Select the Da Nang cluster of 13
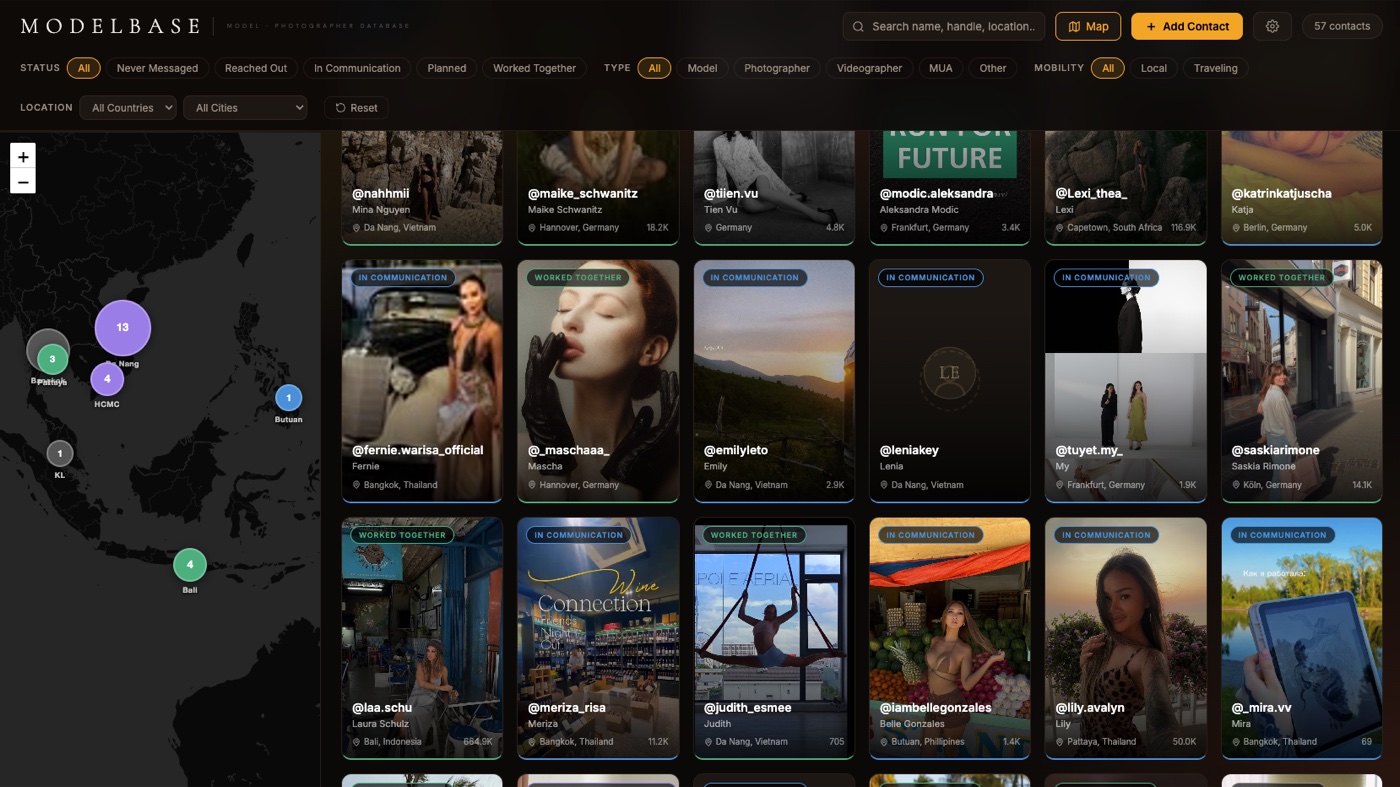The width and height of the screenshot is (1400, 787). 123,327
